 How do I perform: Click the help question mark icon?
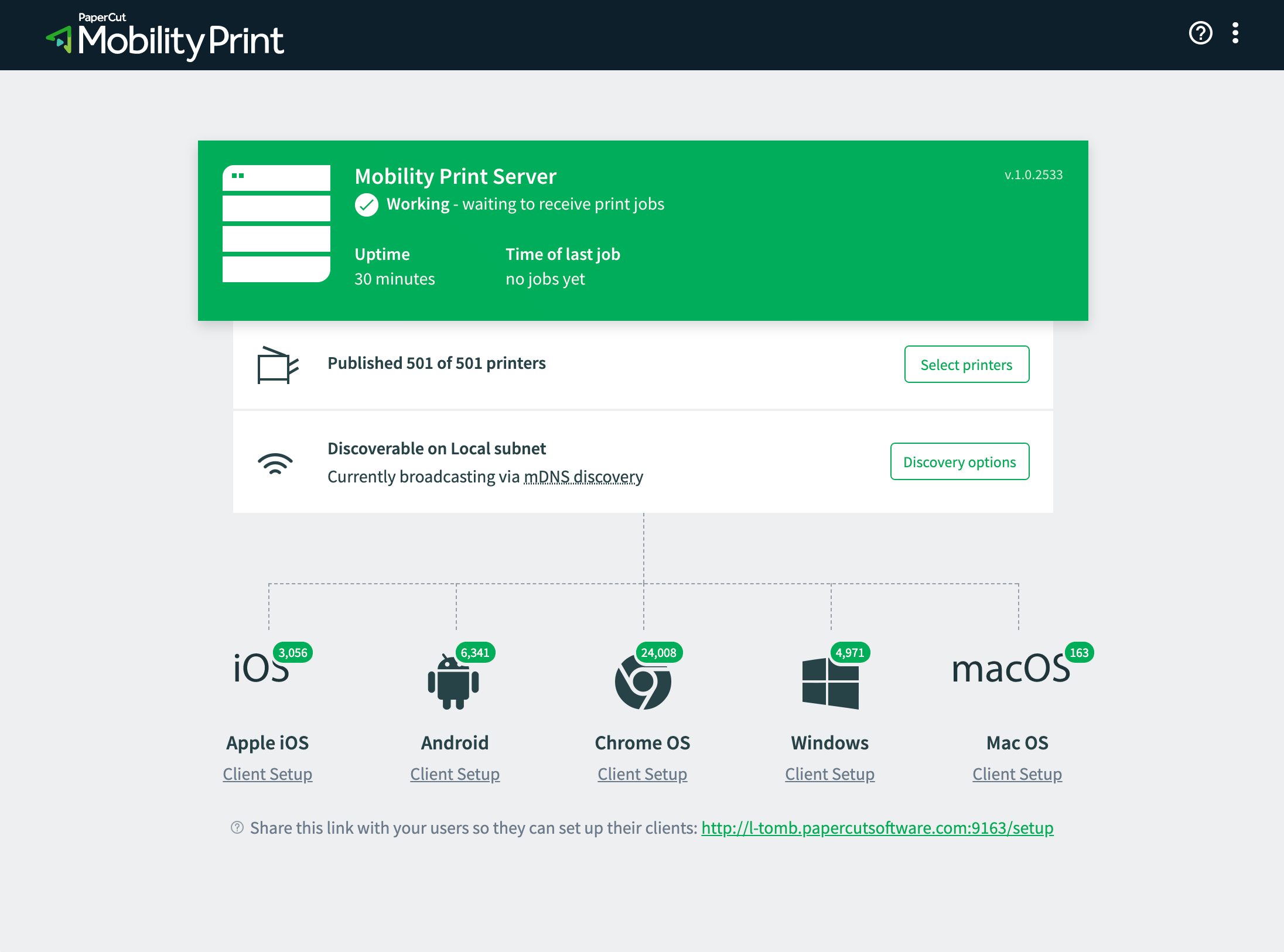click(x=1200, y=34)
